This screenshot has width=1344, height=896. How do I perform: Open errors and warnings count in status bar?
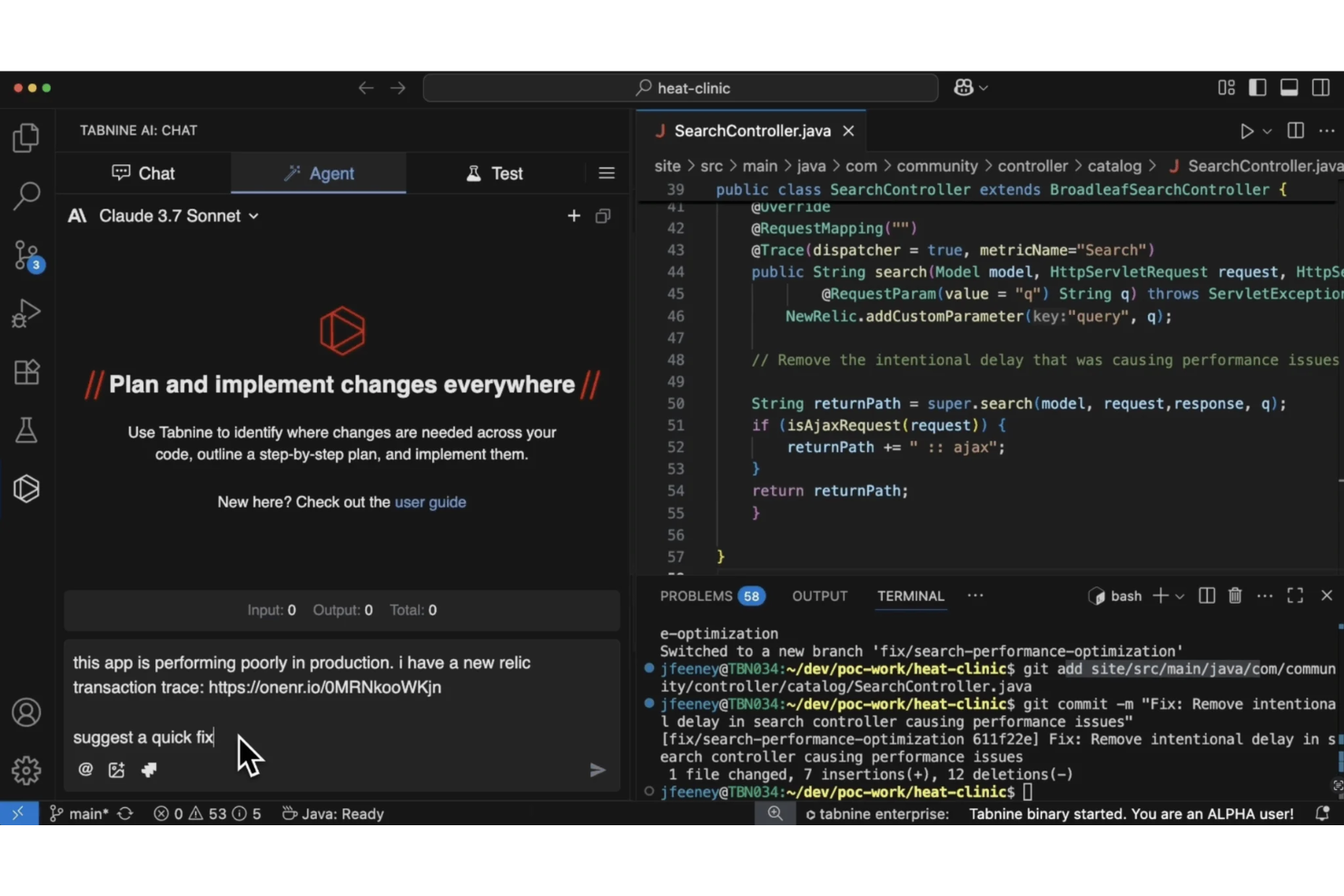(x=207, y=813)
